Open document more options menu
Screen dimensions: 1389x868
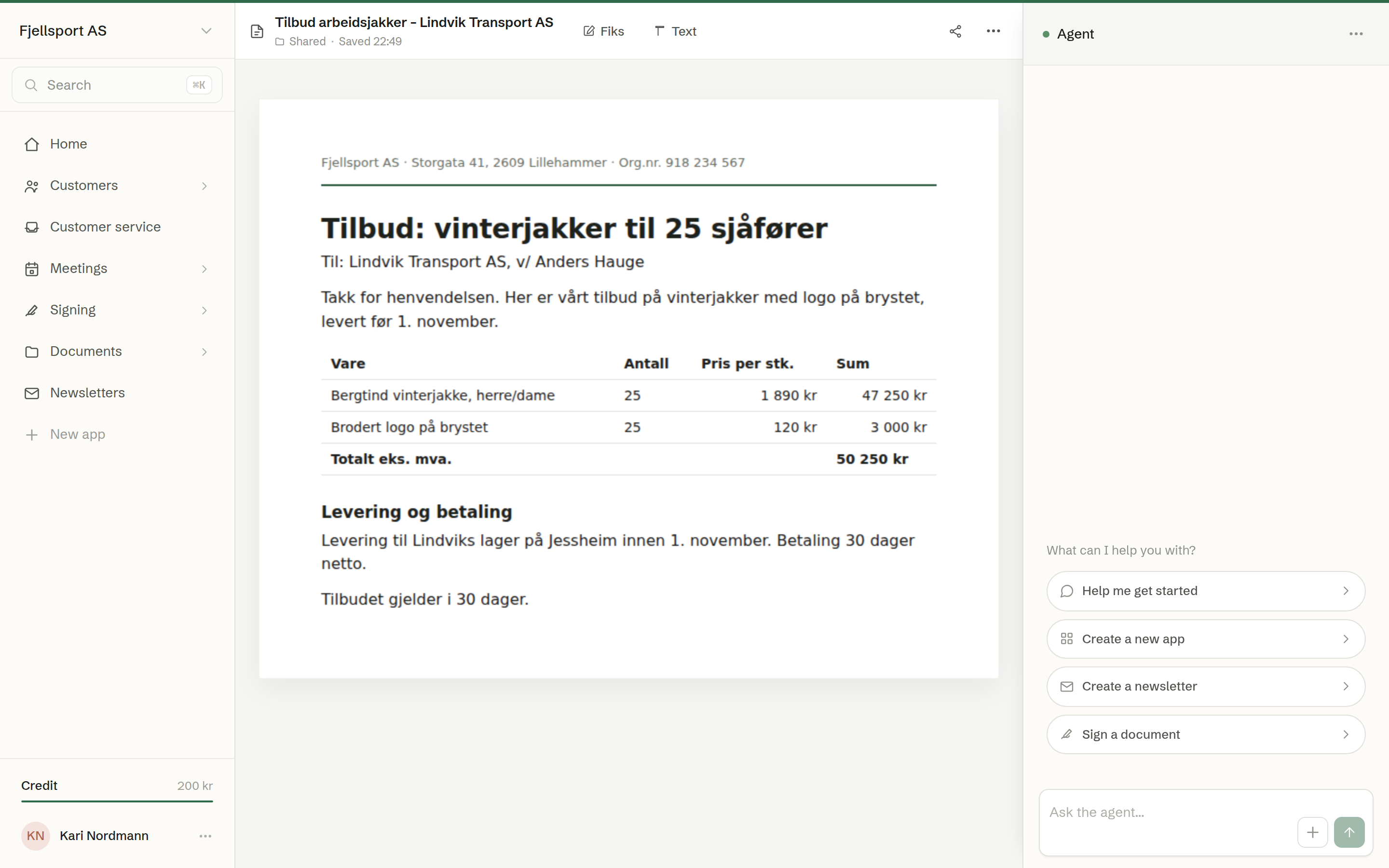click(x=993, y=31)
